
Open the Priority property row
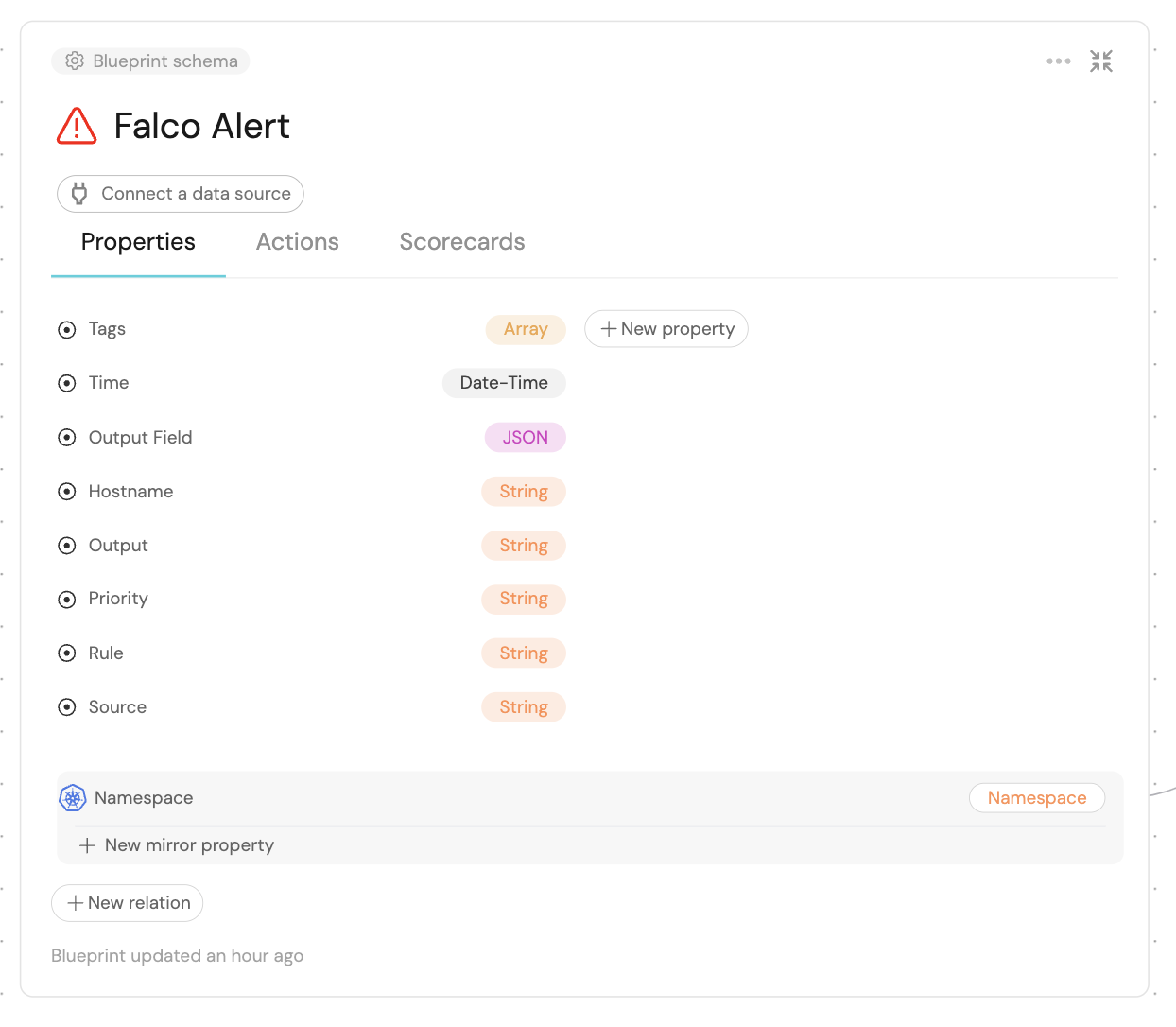(118, 599)
